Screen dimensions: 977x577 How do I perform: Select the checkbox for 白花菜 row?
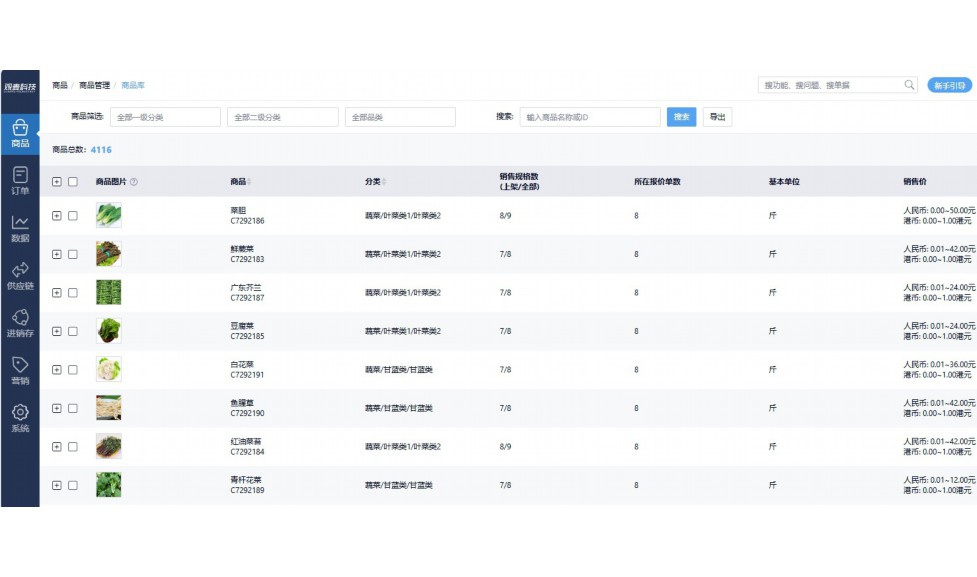pos(73,370)
